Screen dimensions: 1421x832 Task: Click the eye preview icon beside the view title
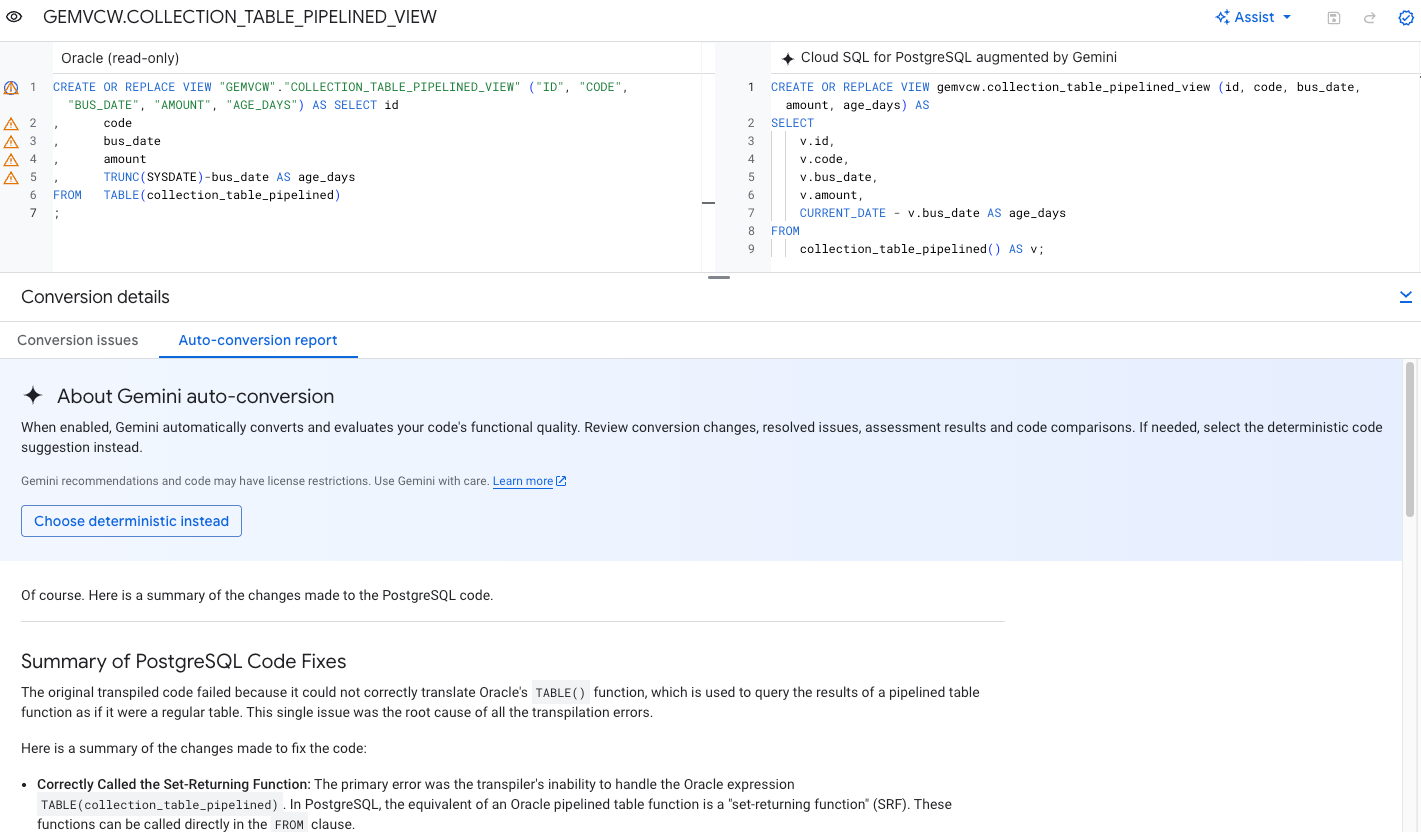[x=13, y=17]
